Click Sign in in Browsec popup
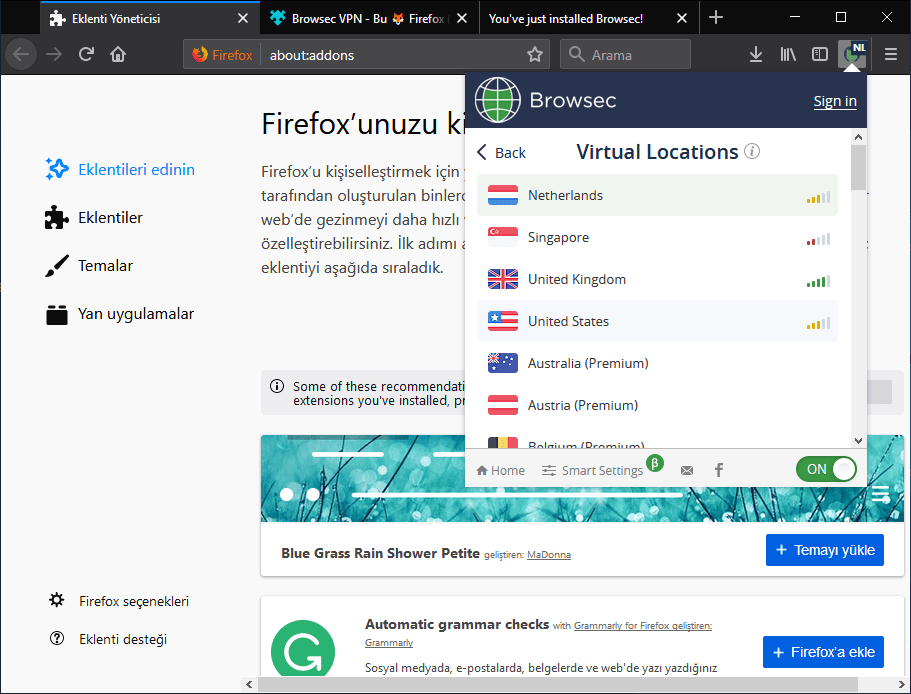The height and width of the screenshot is (694, 911). click(835, 101)
